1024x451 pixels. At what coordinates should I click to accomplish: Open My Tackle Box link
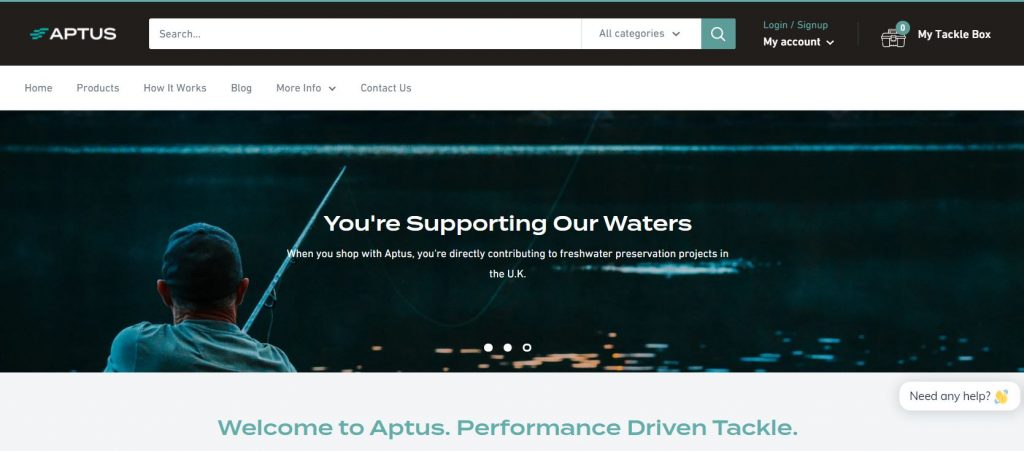click(x=954, y=35)
